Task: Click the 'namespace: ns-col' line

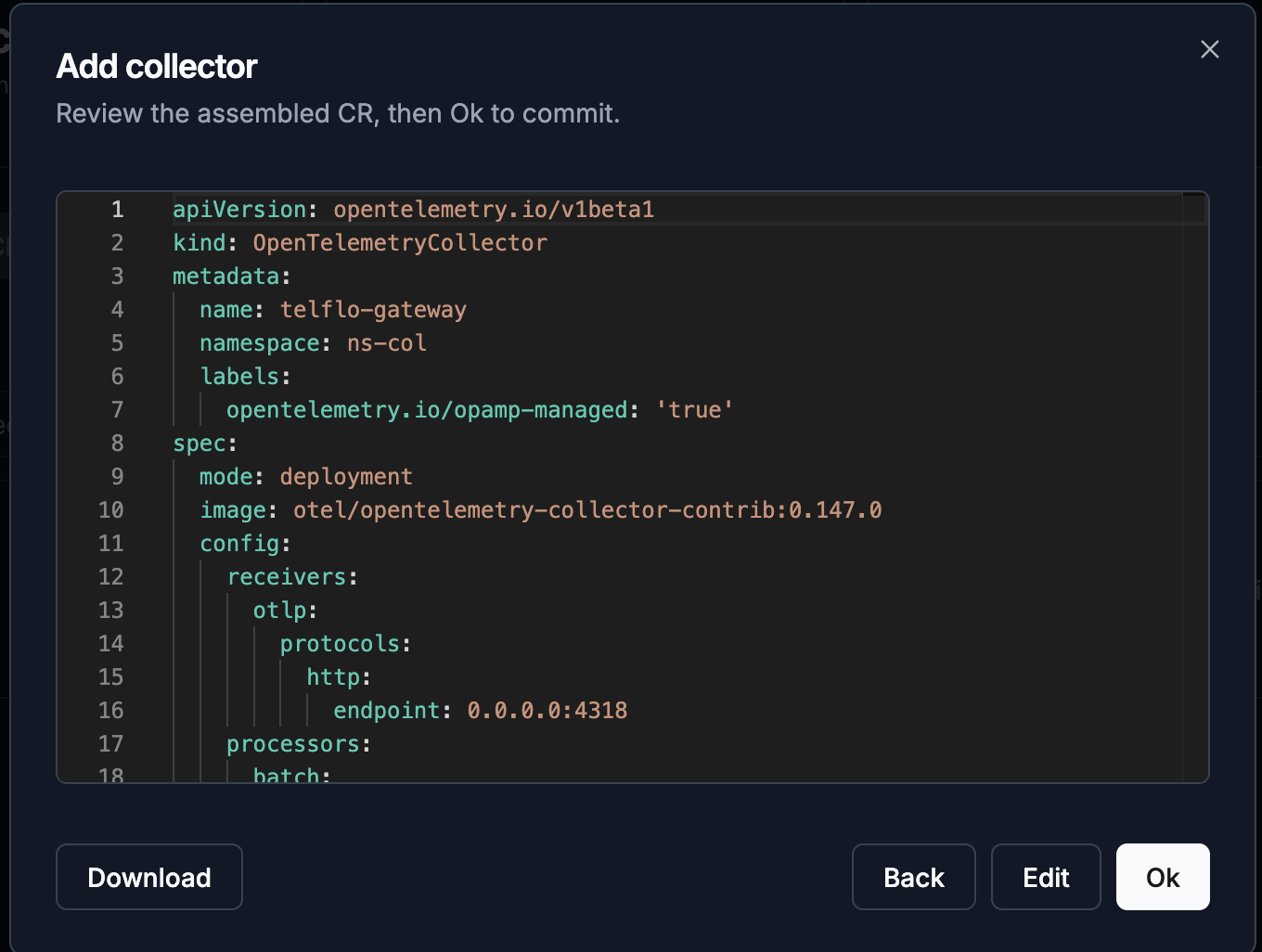Action: click(x=314, y=343)
